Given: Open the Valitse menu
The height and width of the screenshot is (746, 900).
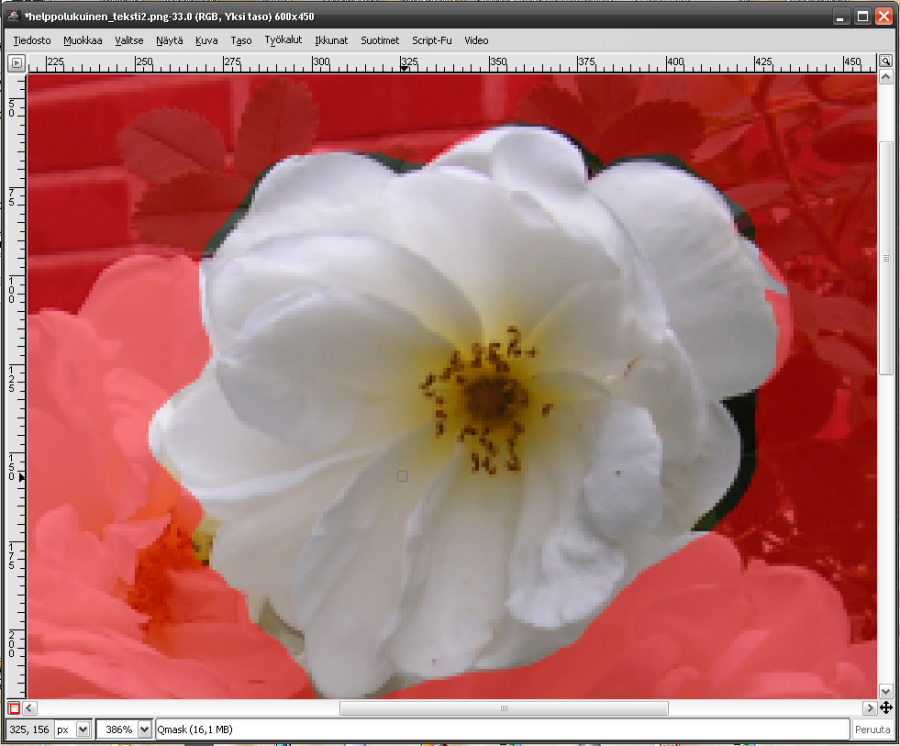Looking at the screenshot, I should 129,40.
